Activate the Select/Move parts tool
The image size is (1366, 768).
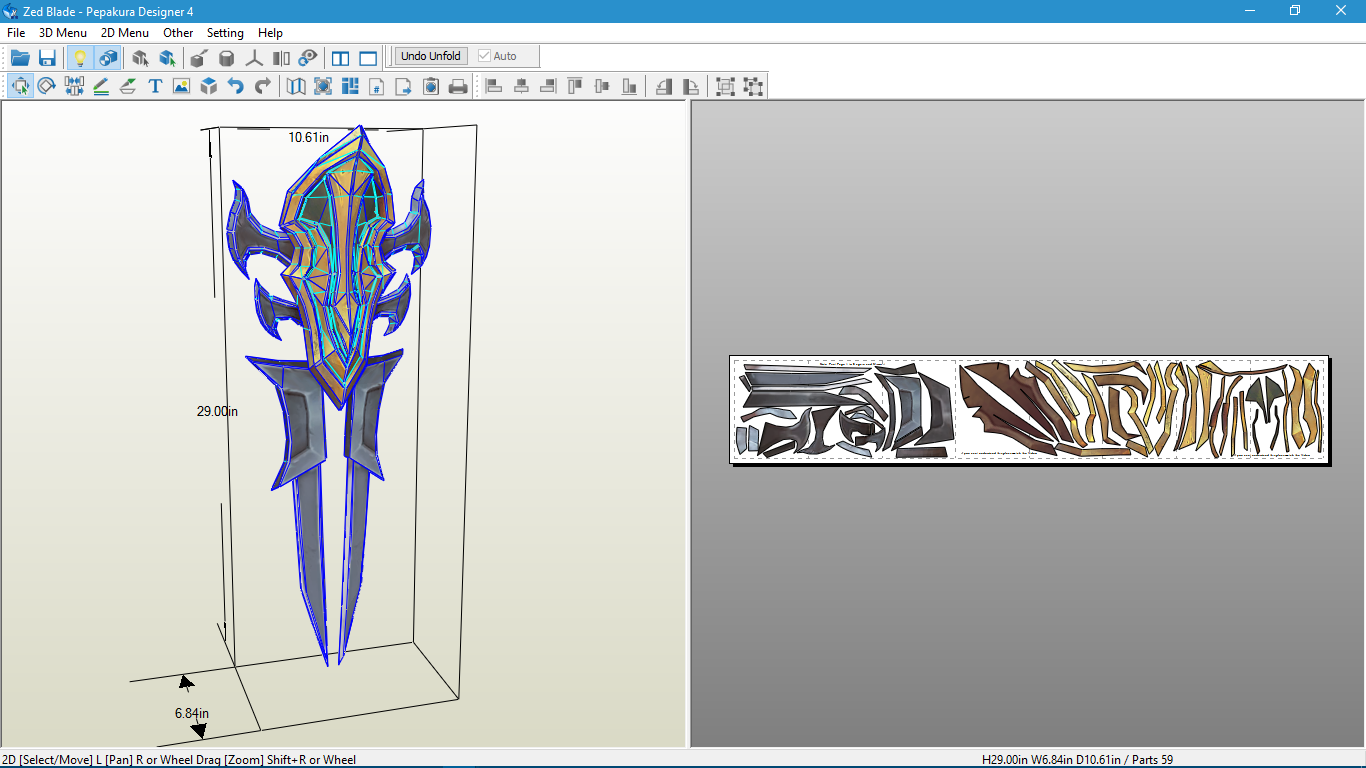20,86
